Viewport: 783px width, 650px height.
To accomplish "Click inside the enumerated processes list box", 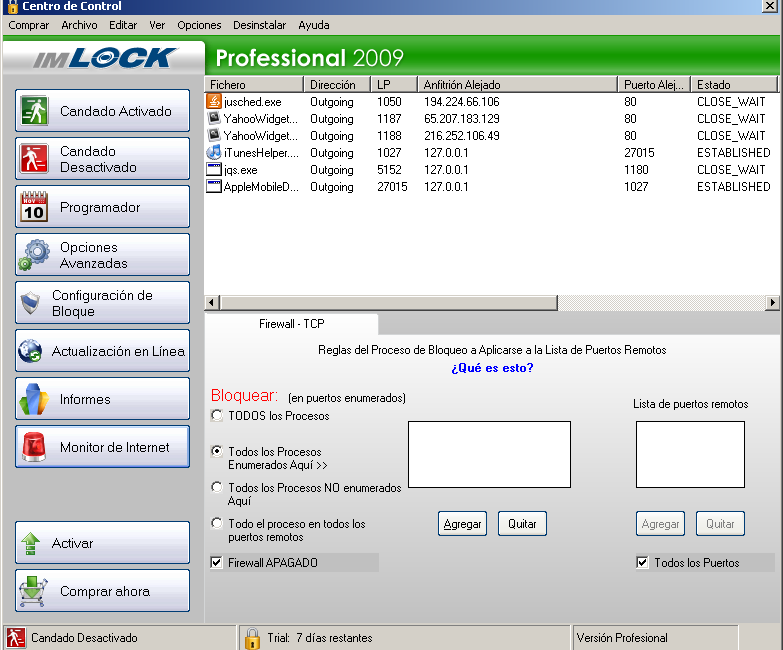I will pos(489,454).
